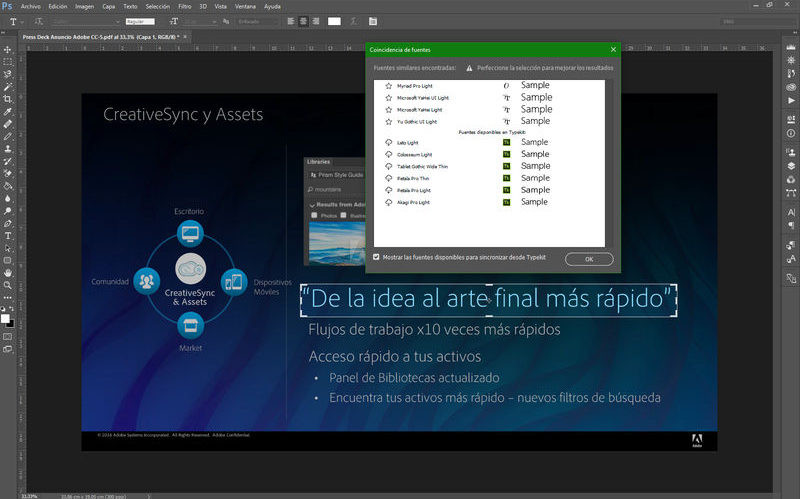
Task: Uncheck Mostrar las fuentes disponibles desde Typekit
Action: point(377,257)
